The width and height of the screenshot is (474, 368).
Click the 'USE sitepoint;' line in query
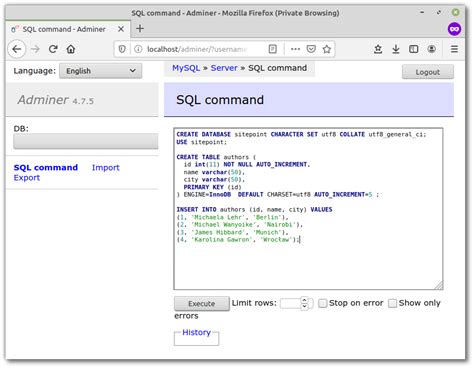pos(201,142)
